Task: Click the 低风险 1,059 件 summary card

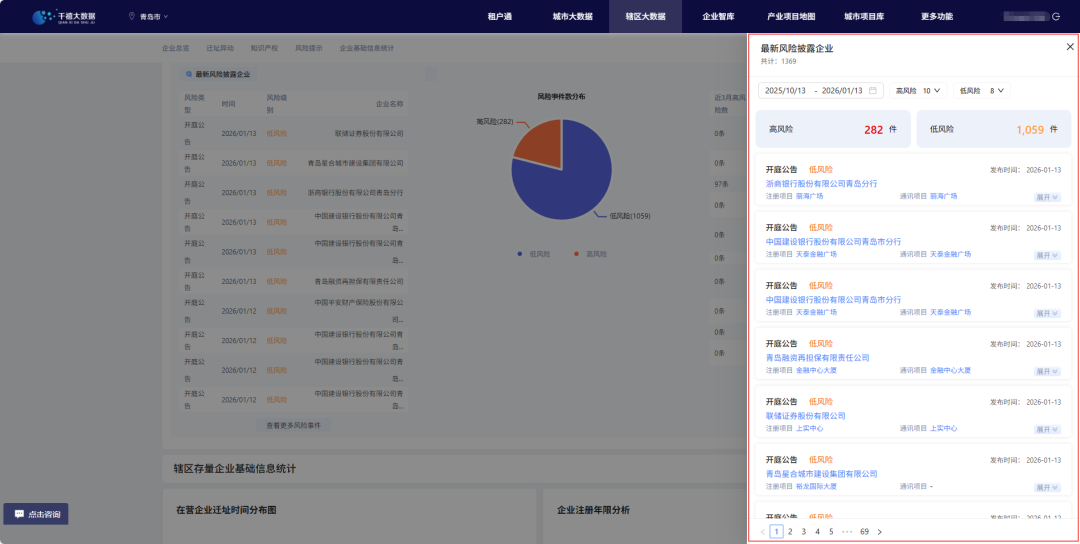Action: pyautogui.click(x=993, y=129)
